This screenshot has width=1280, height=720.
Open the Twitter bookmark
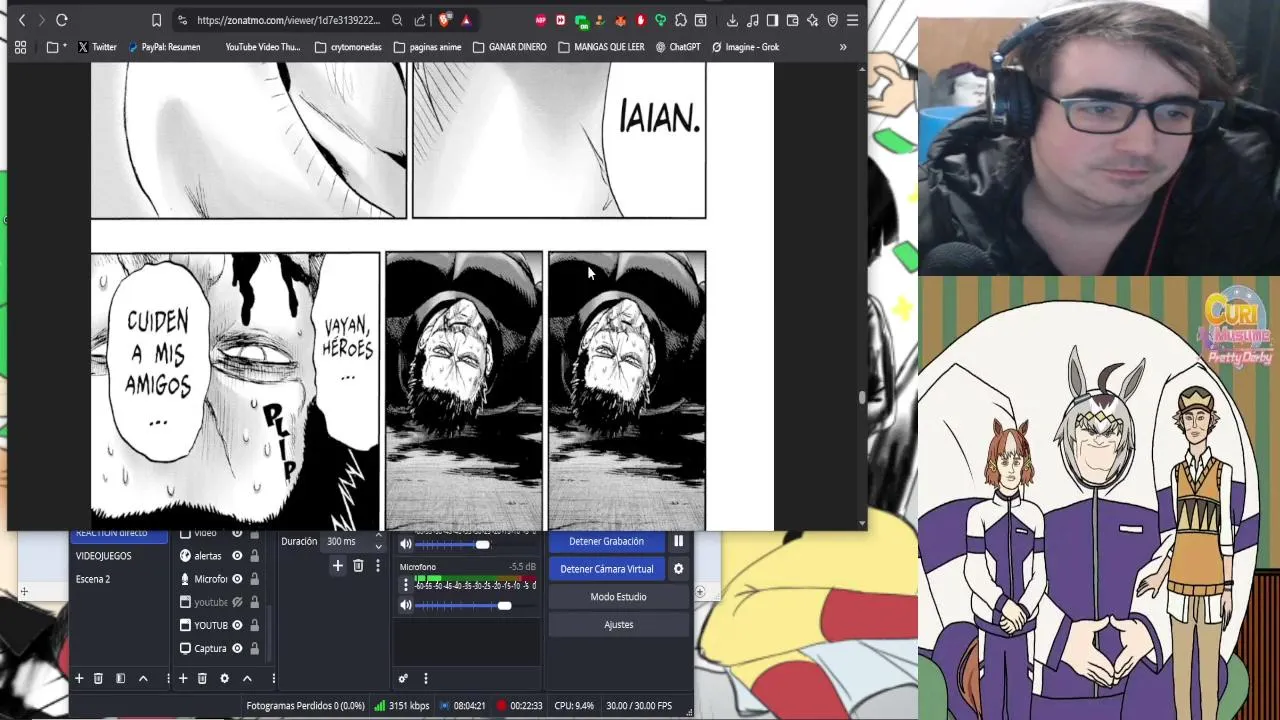(x=97, y=47)
